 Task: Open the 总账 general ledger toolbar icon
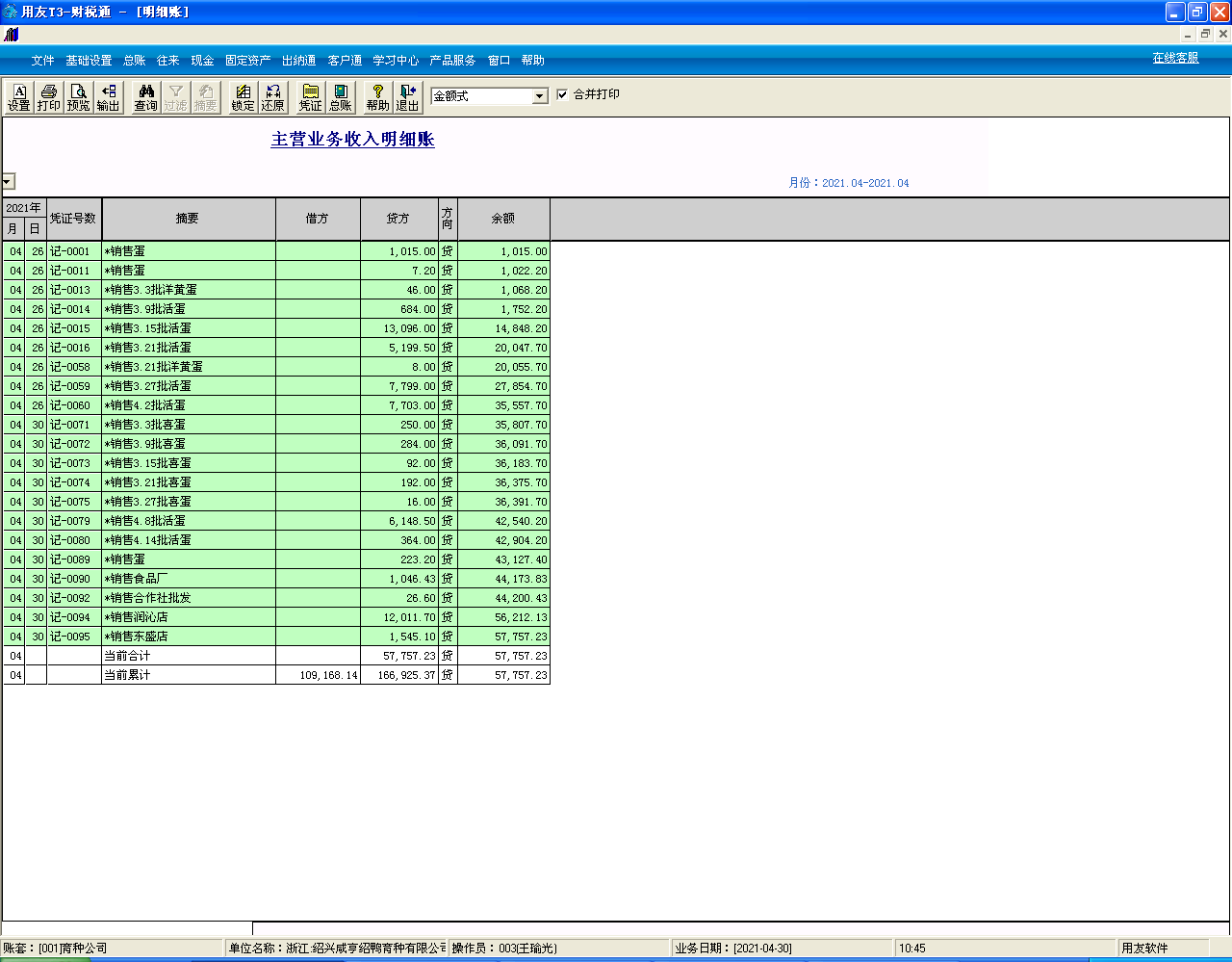(x=341, y=97)
